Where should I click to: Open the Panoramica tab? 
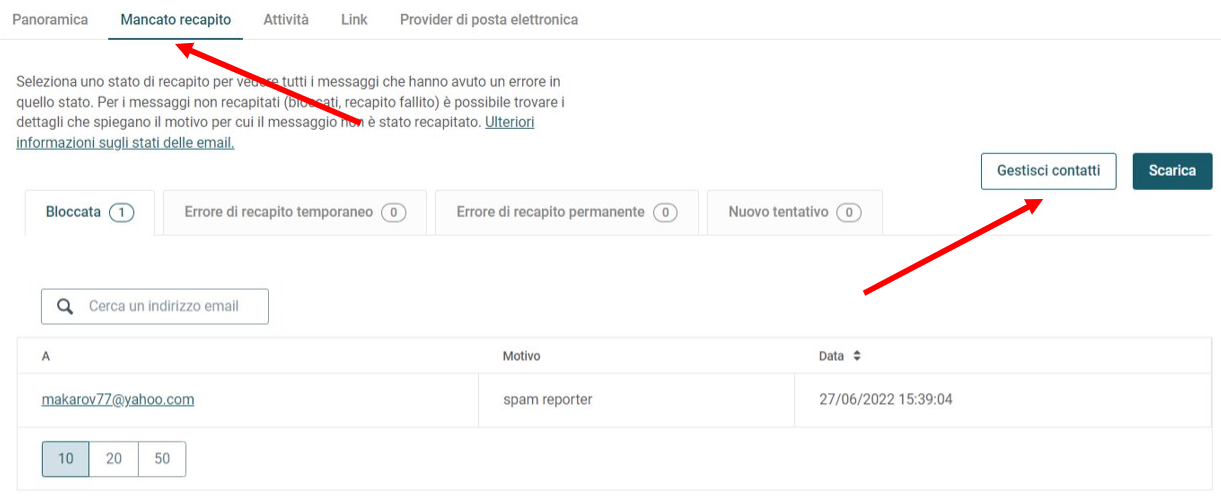click(x=50, y=19)
